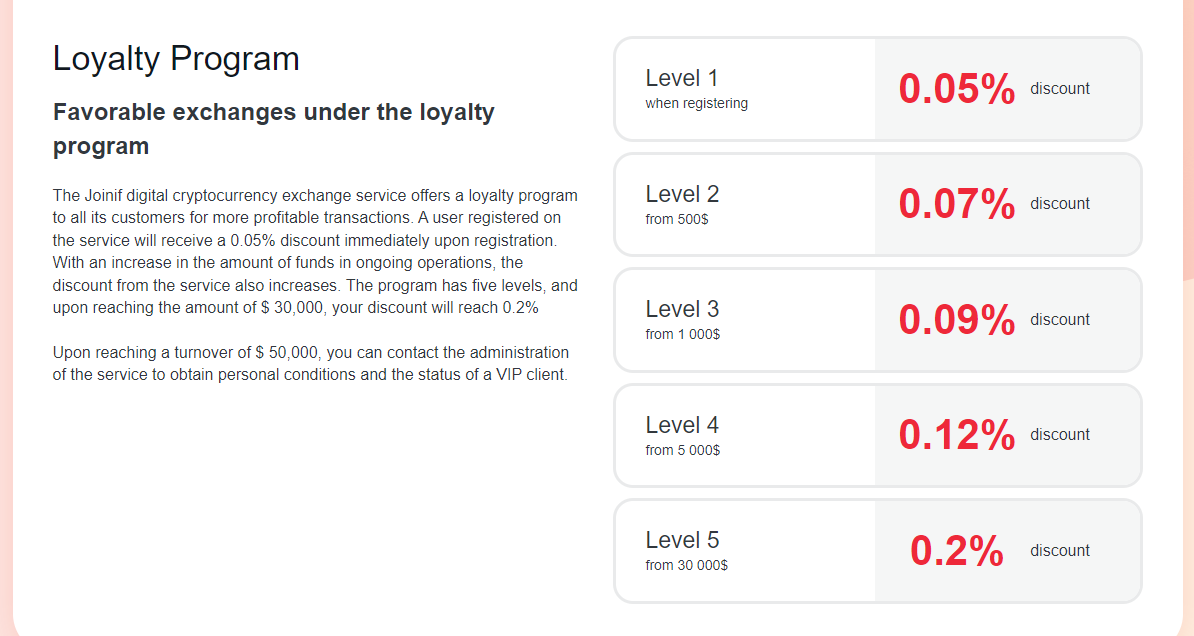Click the VIP client turnover paragraph

311,364
